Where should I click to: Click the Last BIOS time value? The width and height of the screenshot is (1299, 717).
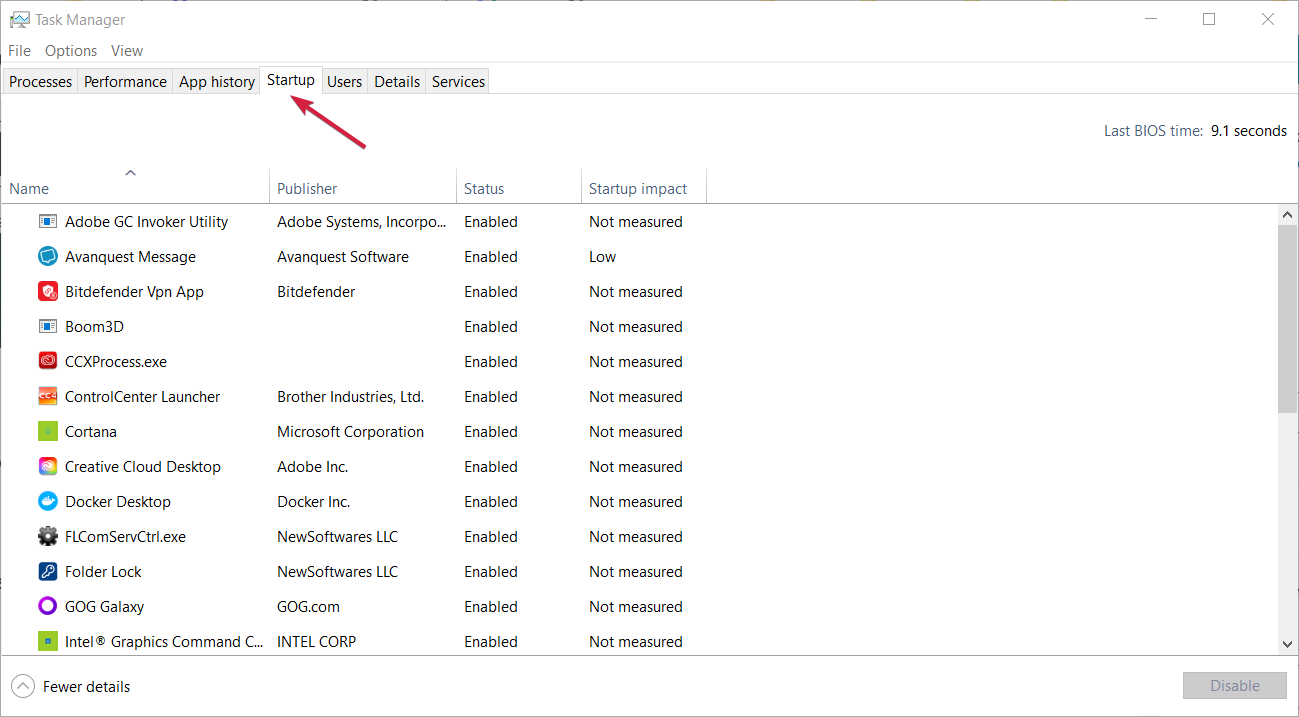point(1249,131)
